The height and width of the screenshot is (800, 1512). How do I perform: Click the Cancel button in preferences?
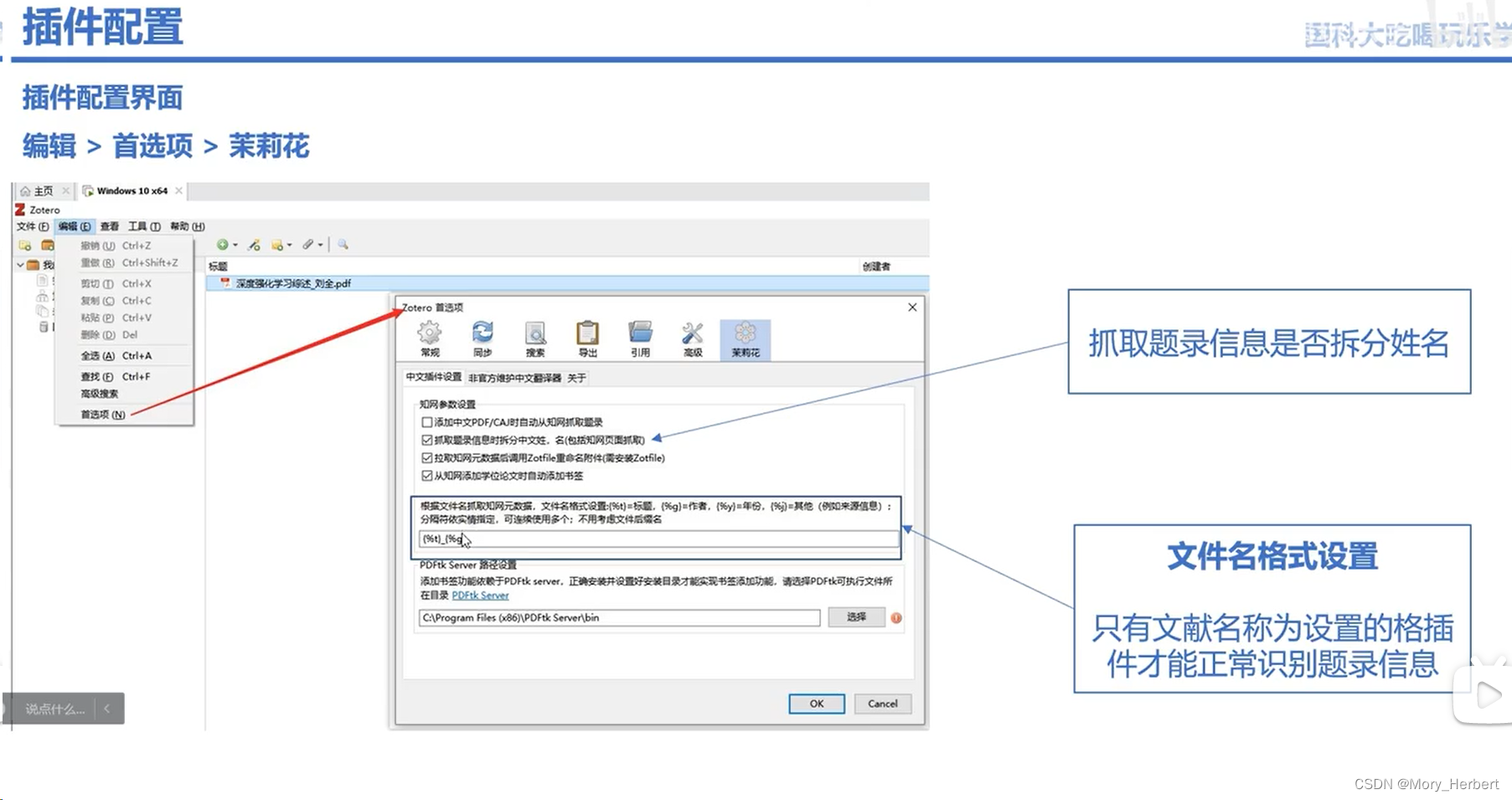[883, 704]
